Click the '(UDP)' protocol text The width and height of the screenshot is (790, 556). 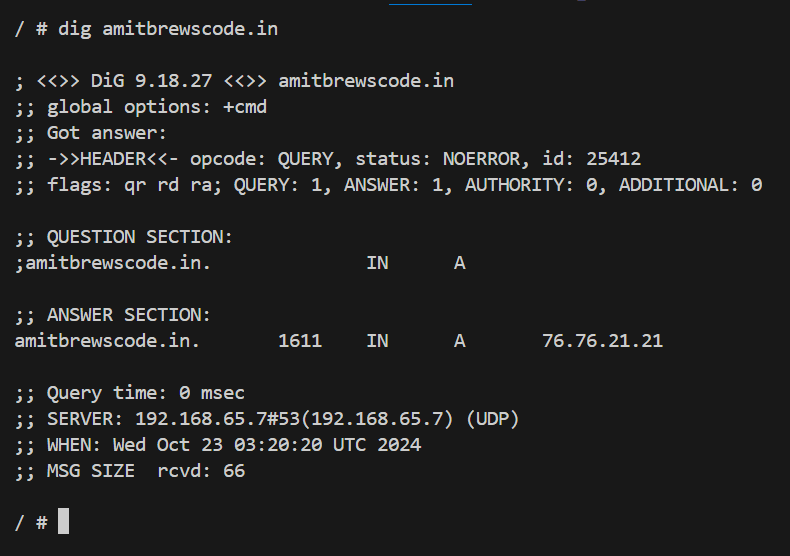coord(492,419)
